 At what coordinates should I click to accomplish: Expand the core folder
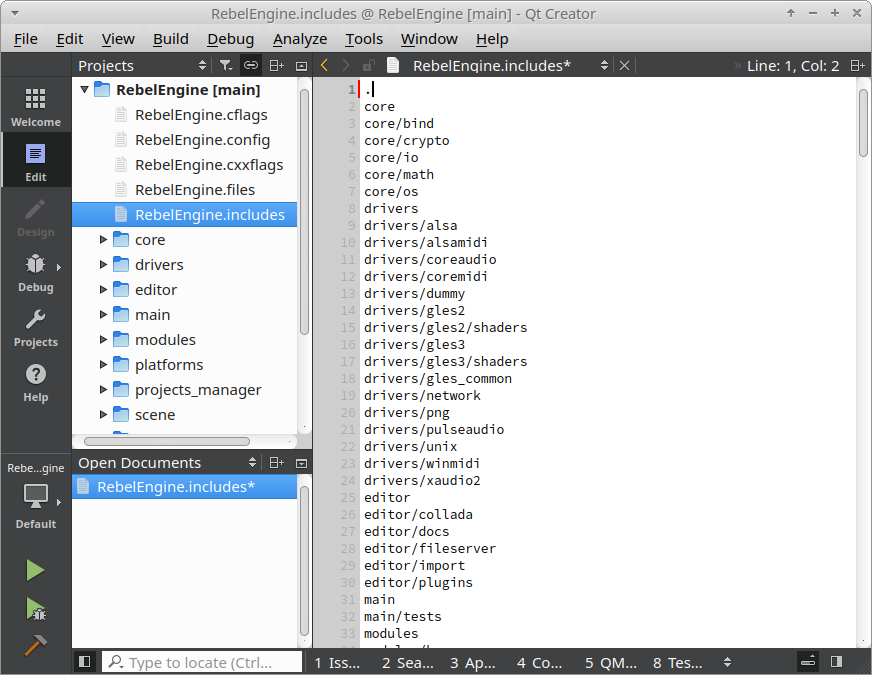(x=103, y=240)
